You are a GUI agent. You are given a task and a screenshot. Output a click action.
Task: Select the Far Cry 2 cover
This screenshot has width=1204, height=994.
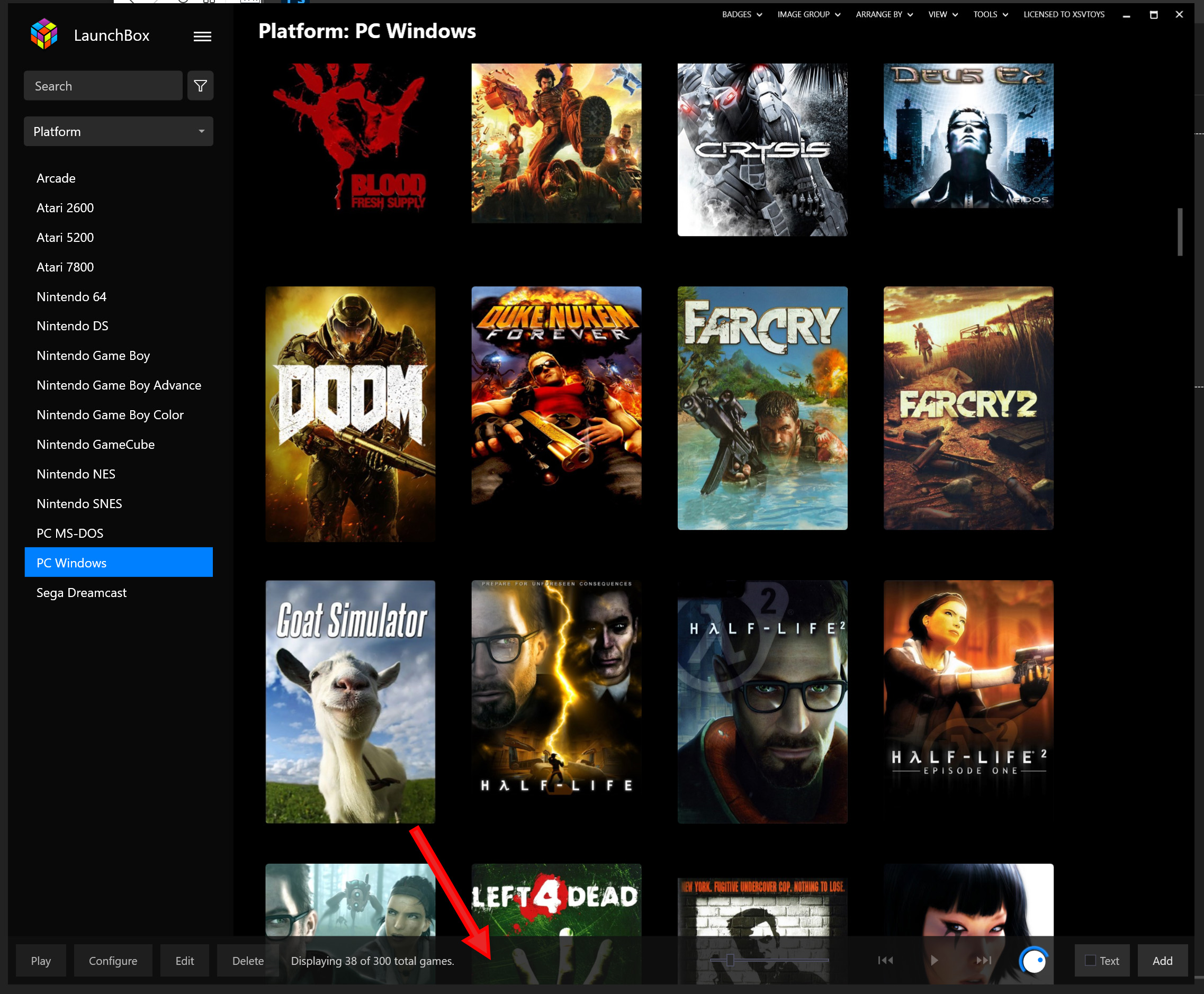[968, 408]
